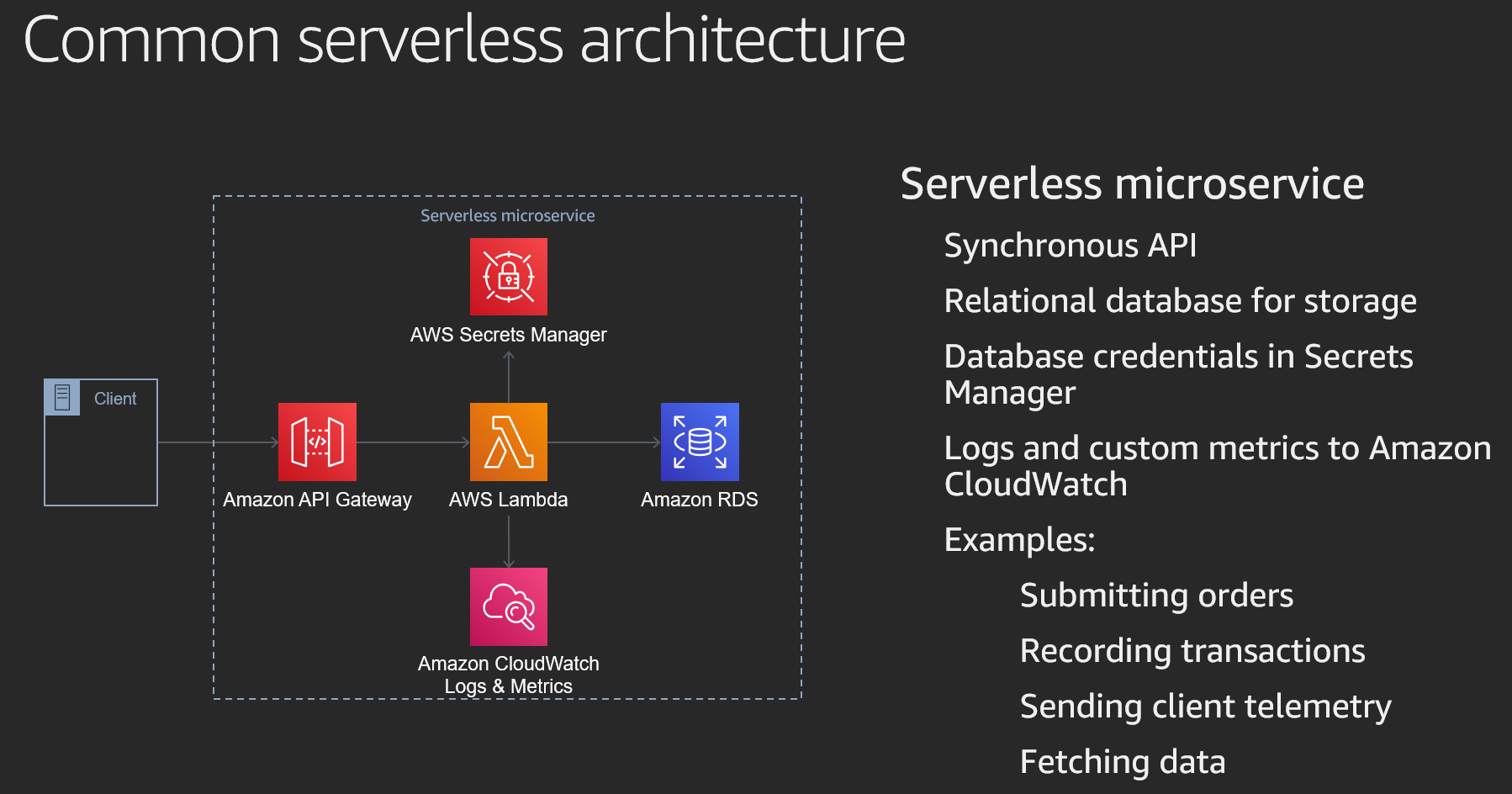Click the AWS Secrets Manager icon
This screenshot has width=1512, height=794.
coord(509,277)
